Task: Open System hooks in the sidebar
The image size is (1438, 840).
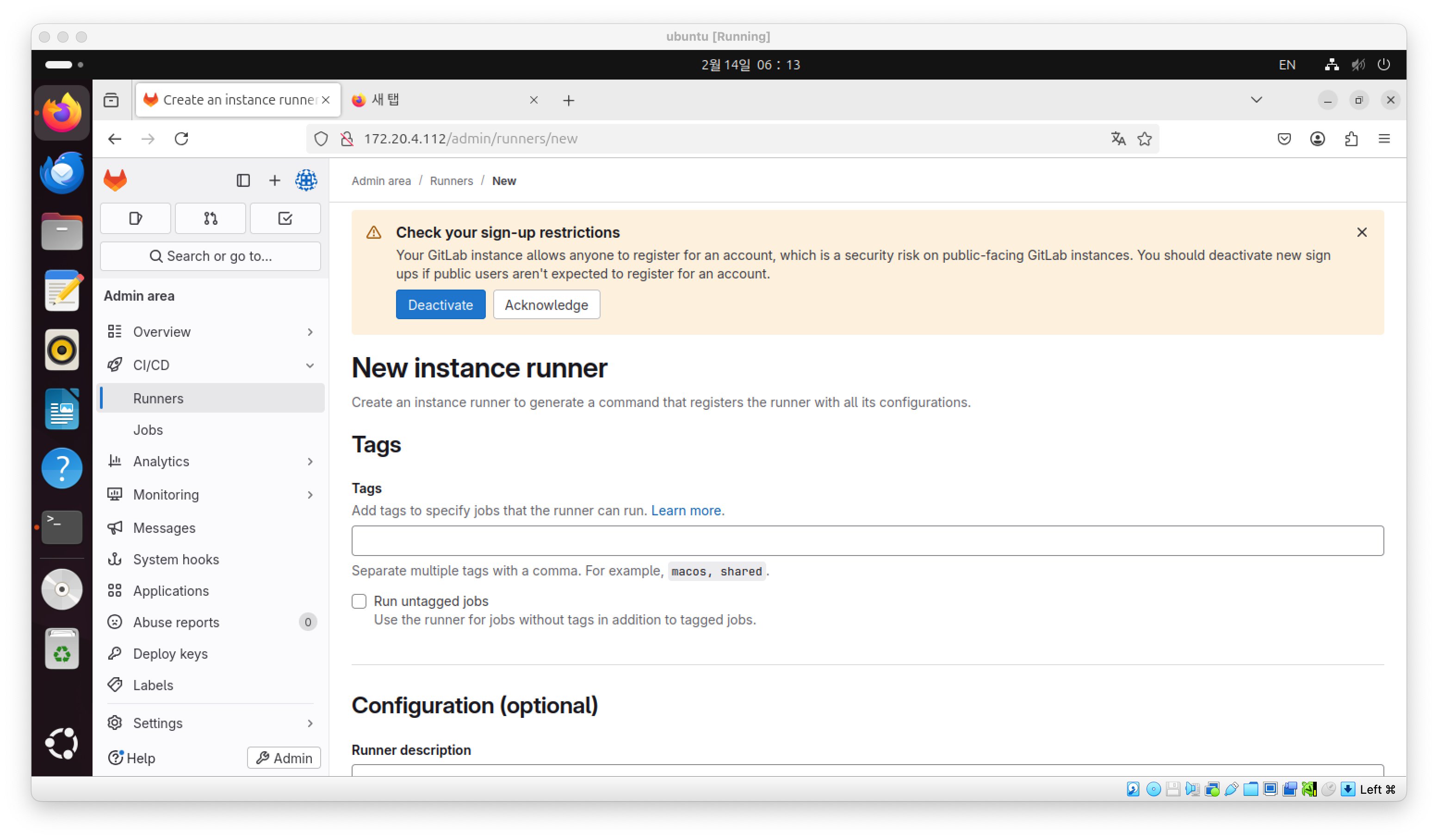Action: pos(211,560)
